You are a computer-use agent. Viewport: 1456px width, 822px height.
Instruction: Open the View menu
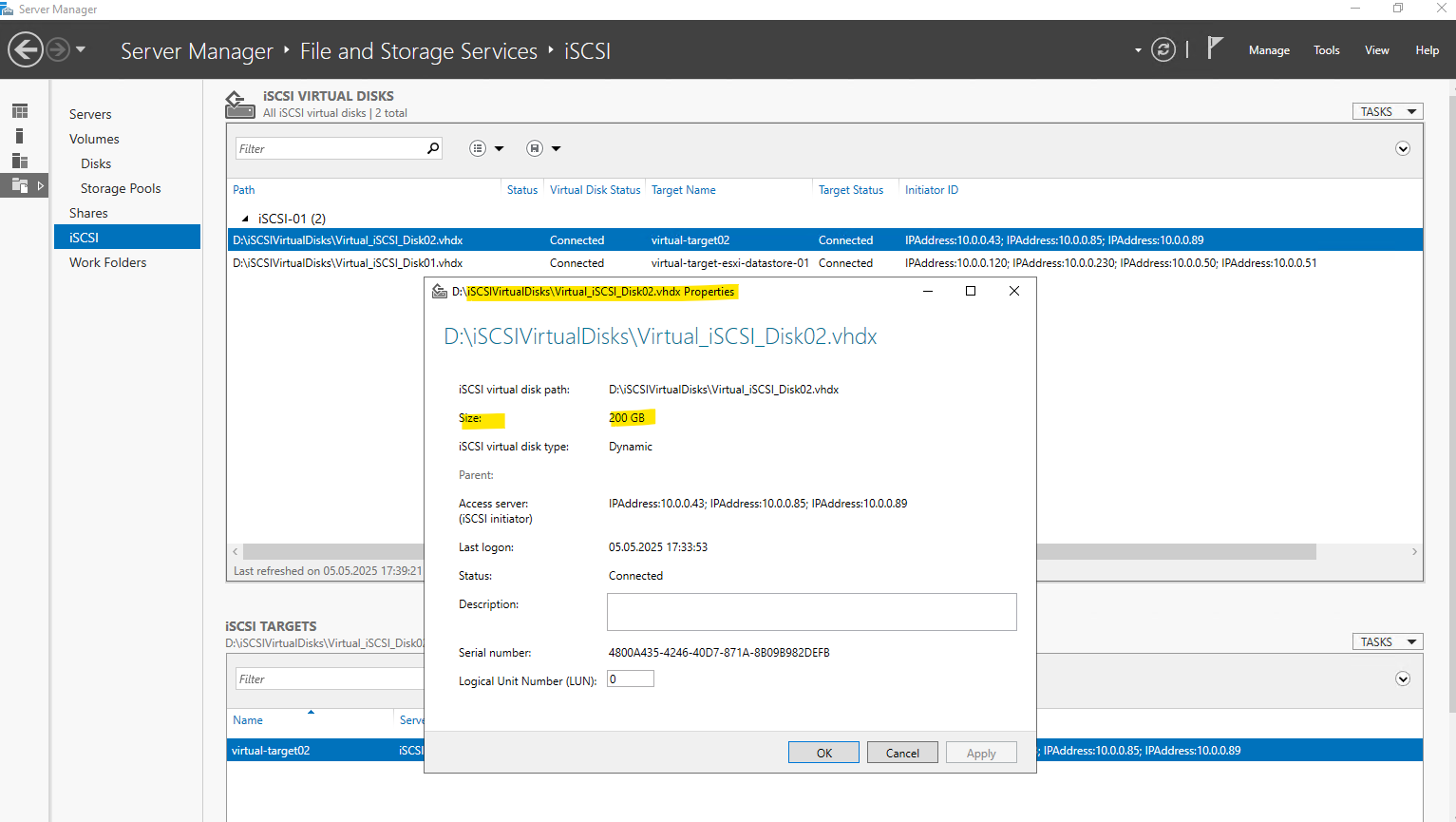coord(1377,50)
